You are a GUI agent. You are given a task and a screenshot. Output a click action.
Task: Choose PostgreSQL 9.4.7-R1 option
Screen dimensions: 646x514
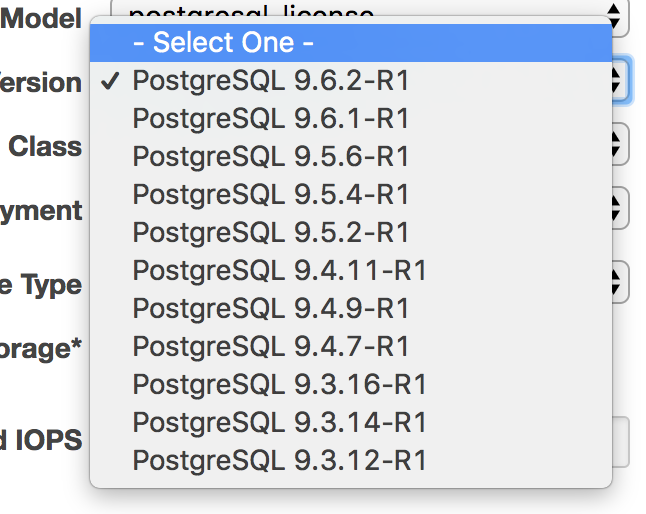tap(351, 346)
